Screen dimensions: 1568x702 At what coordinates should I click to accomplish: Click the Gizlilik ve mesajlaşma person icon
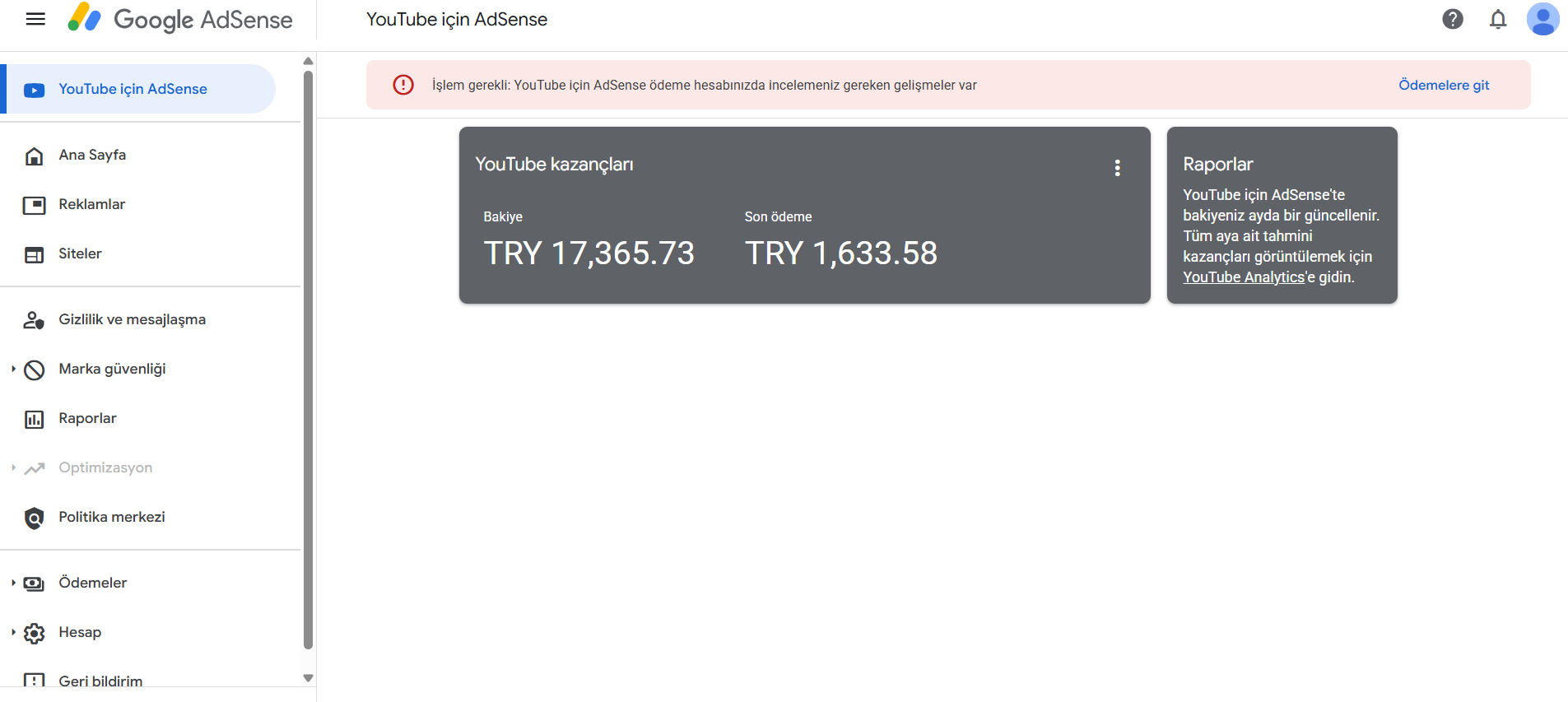tap(35, 320)
